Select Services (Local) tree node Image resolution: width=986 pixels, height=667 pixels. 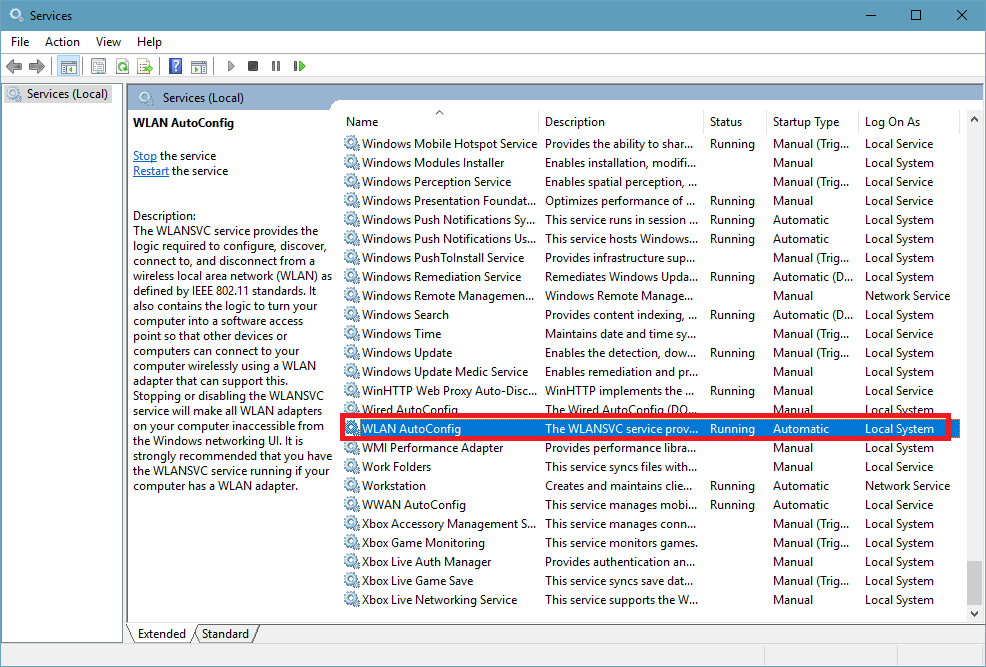click(x=58, y=94)
